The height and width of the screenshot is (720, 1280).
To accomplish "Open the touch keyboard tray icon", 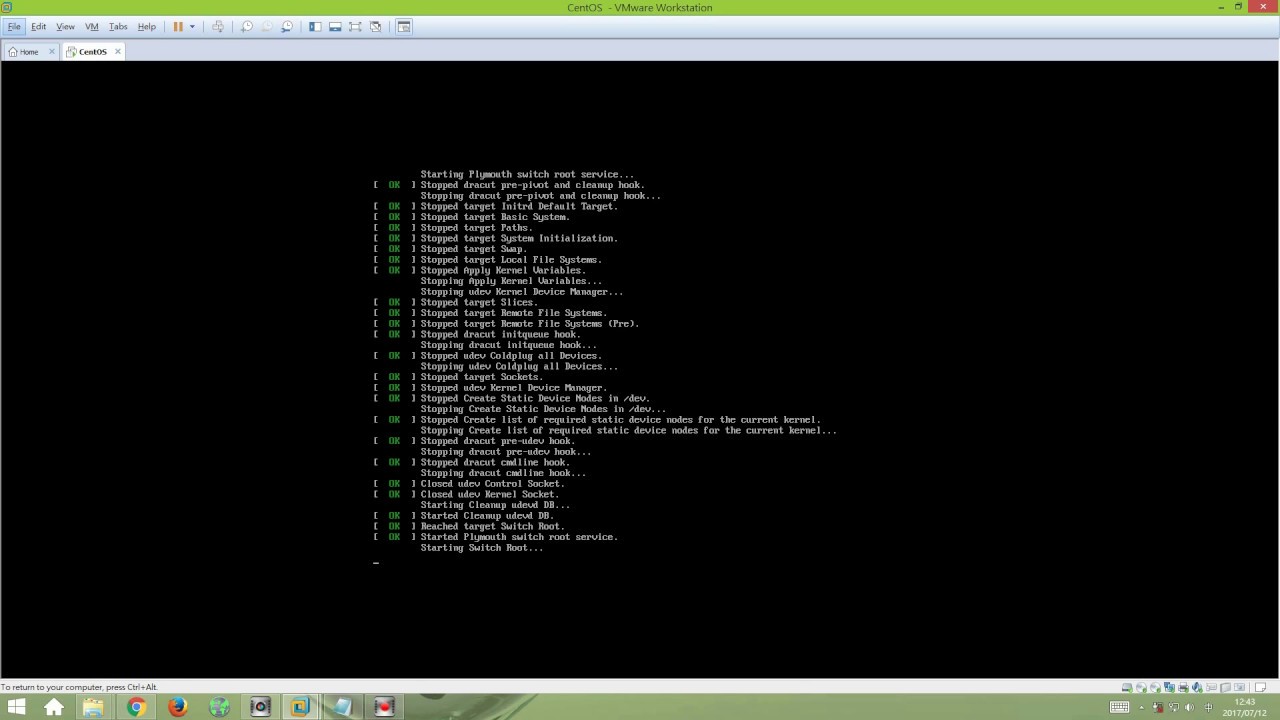I will pyautogui.click(x=1119, y=707).
